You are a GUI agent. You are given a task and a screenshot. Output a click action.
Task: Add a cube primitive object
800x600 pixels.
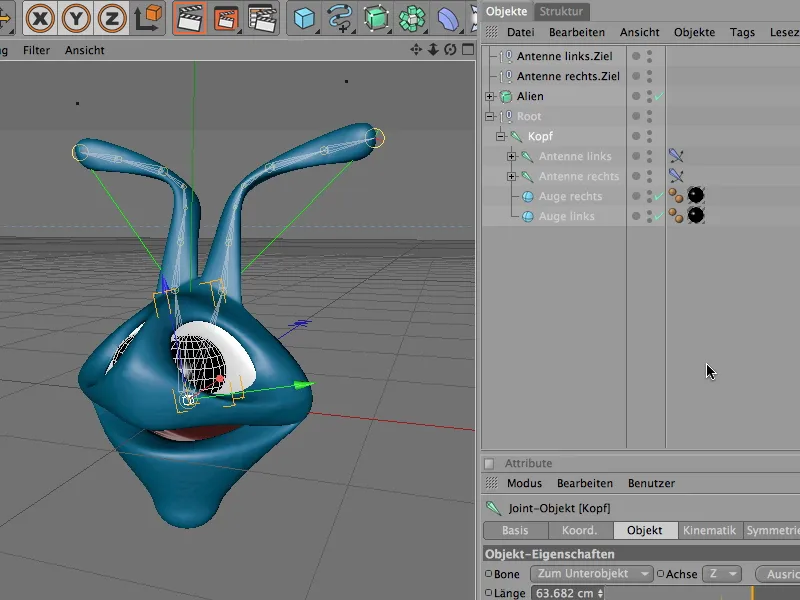click(305, 18)
